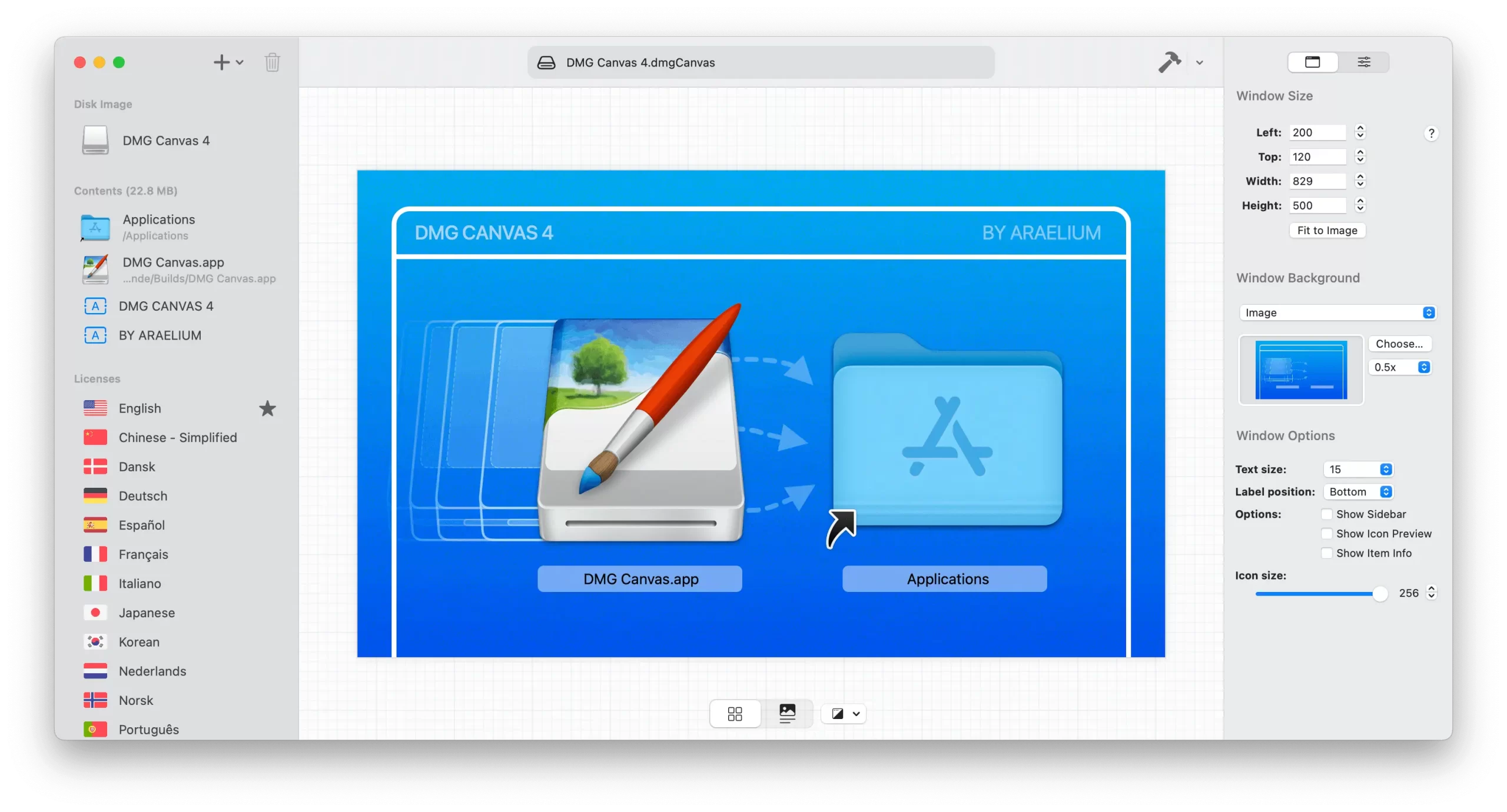Click the trash delete icon
The width and height of the screenshot is (1507, 812).
coord(272,62)
